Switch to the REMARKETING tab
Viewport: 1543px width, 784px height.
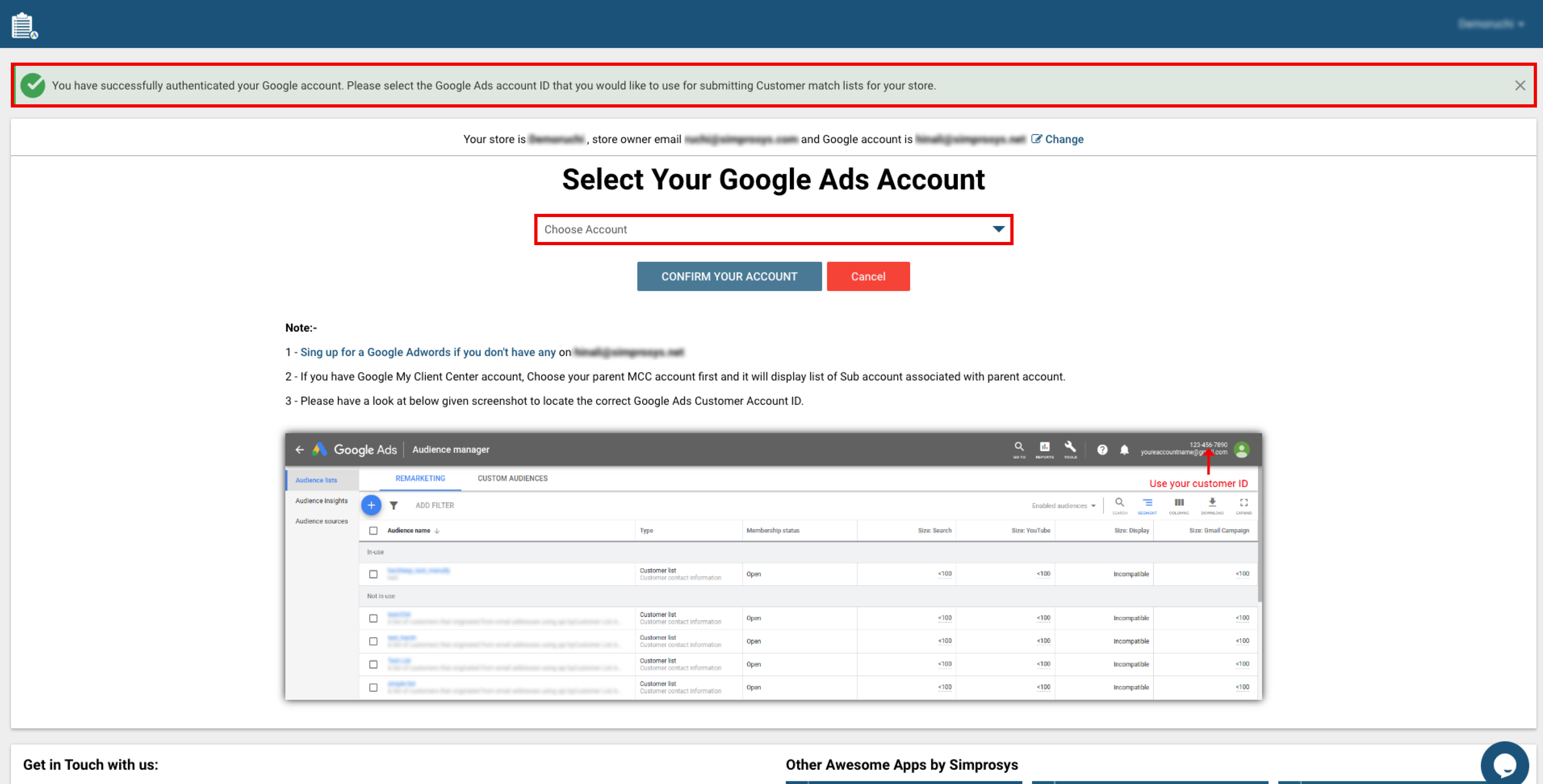pos(421,478)
